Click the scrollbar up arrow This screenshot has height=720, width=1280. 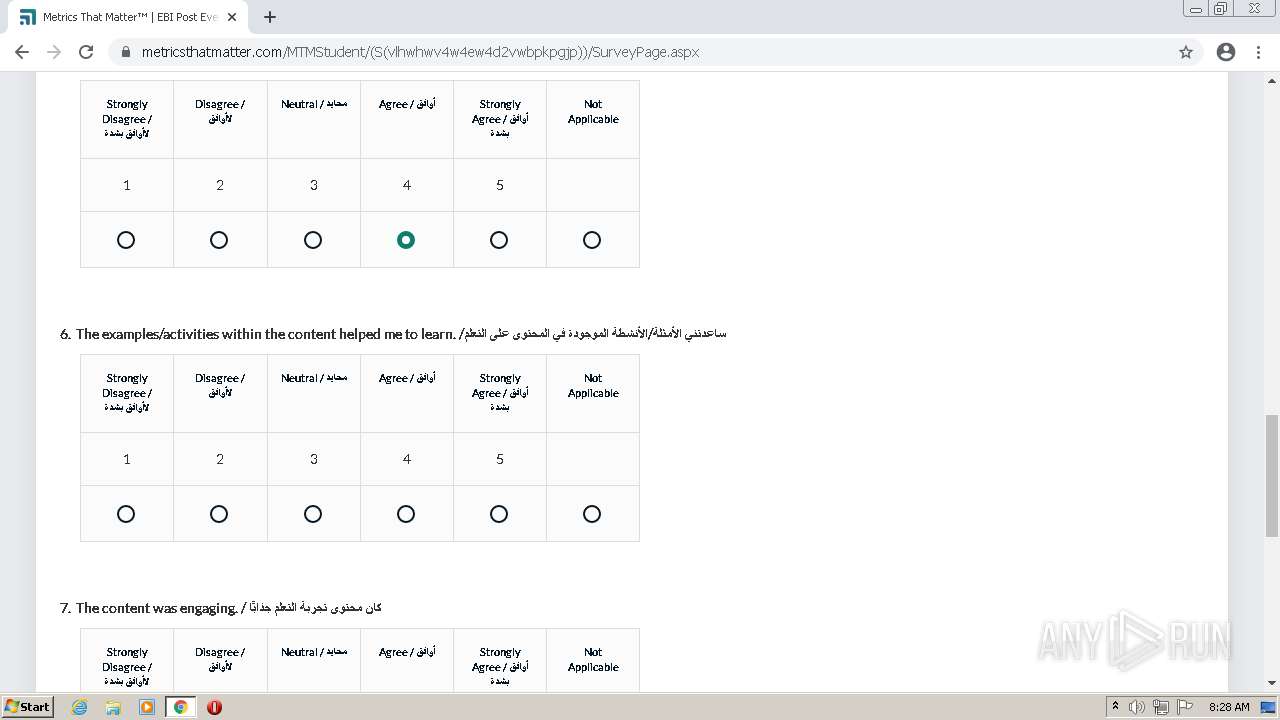tap(1272, 80)
